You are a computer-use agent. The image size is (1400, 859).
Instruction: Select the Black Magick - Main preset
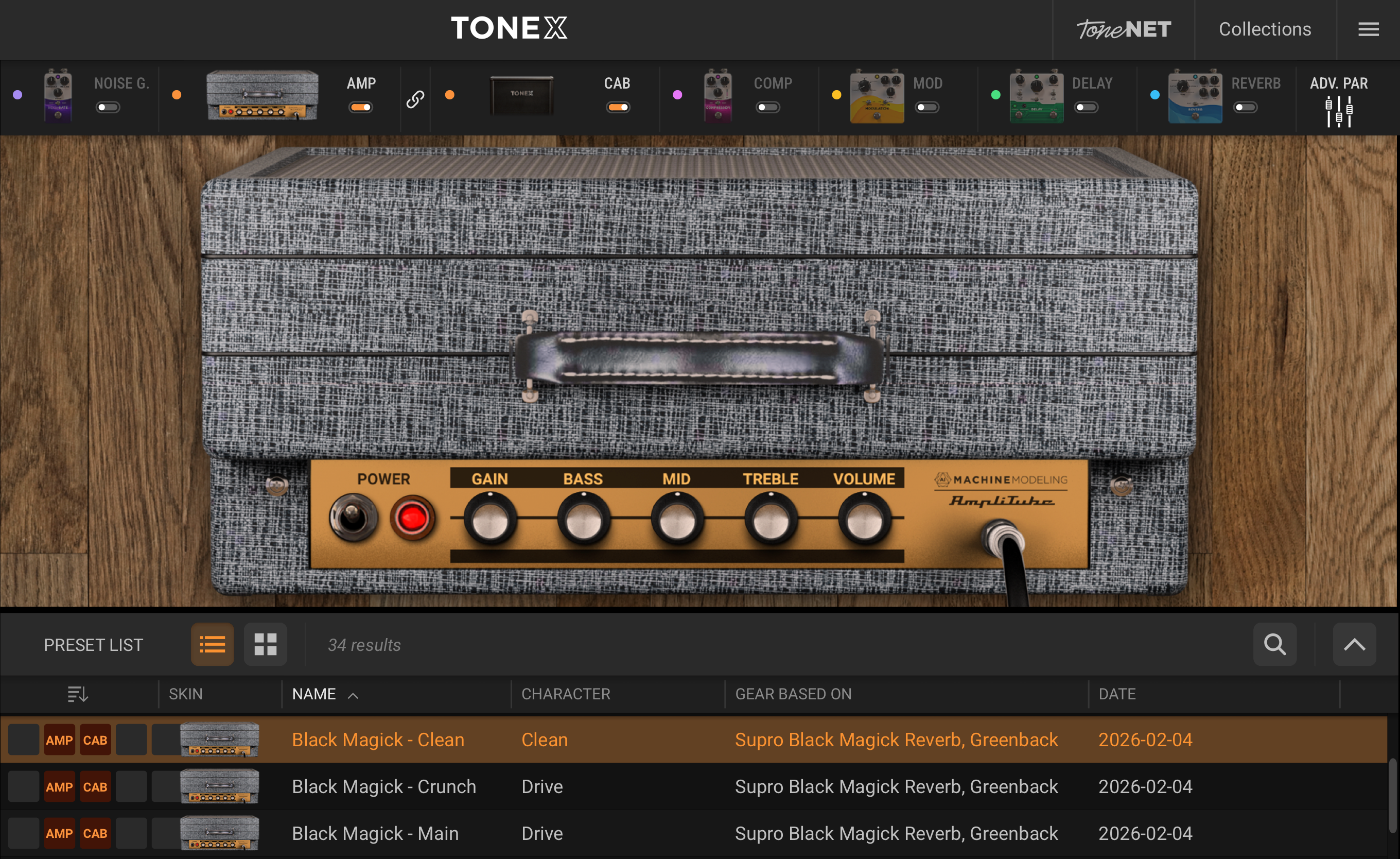[694, 833]
